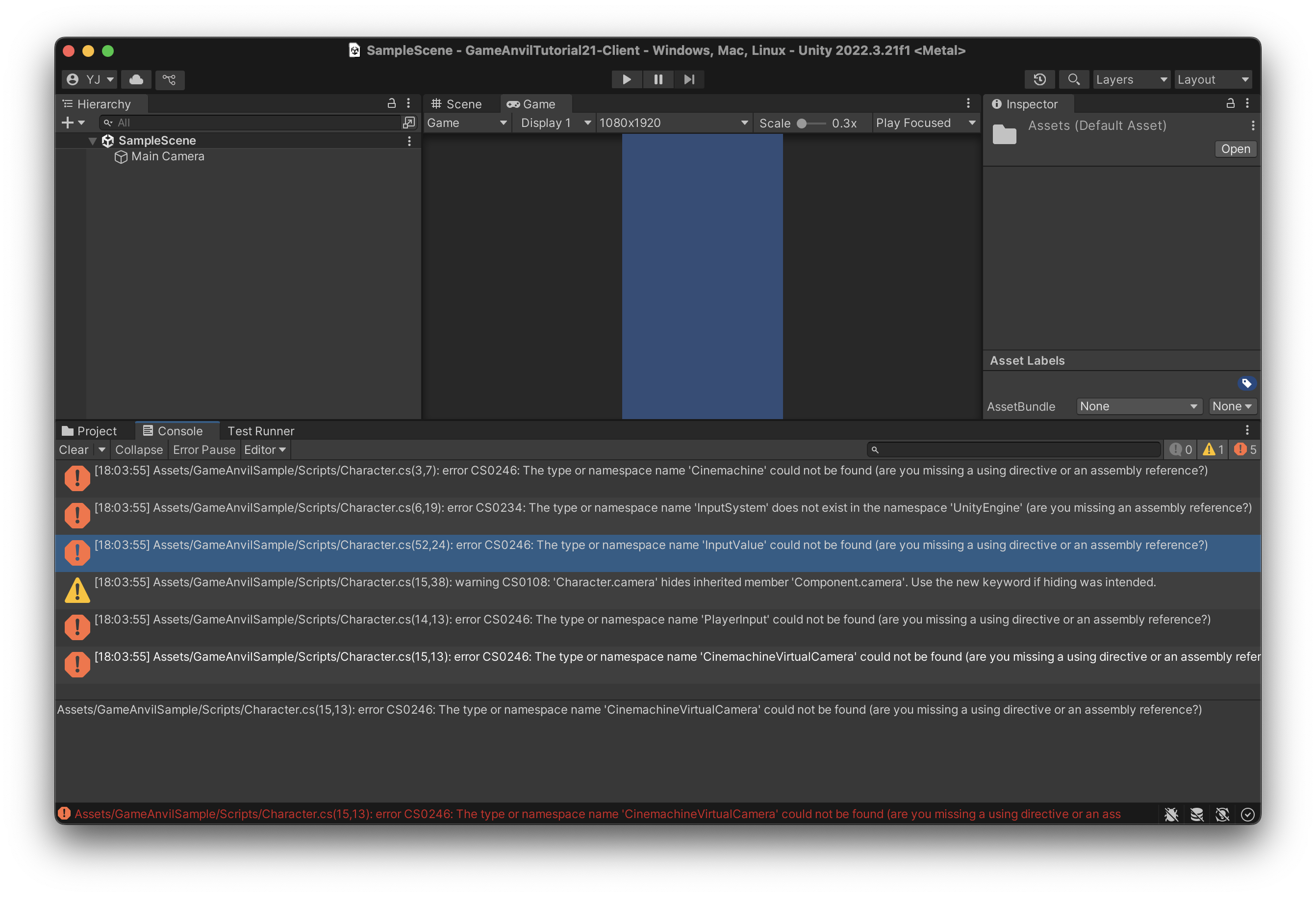The image size is (1316, 897).
Task: Select the 'InputValue' error entry
Action: click(x=658, y=553)
